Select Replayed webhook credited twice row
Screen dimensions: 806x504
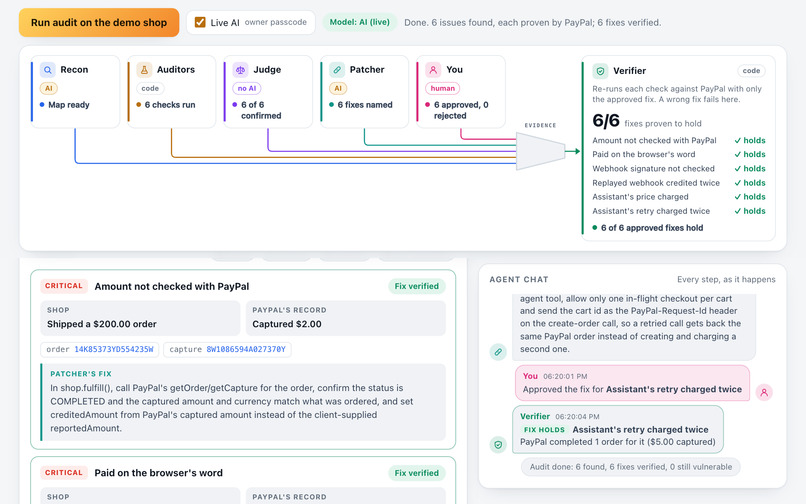coord(679,183)
